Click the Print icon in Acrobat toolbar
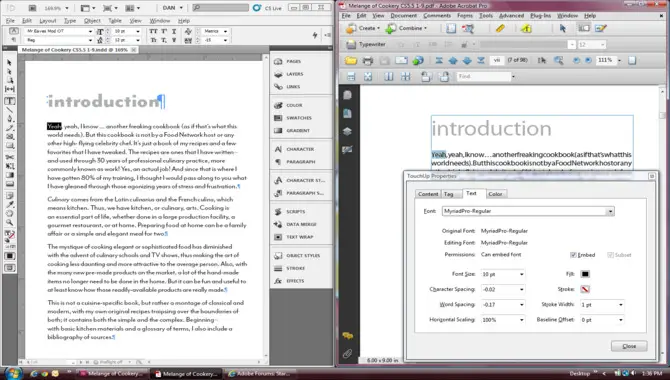Viewport: 670px width, 380px height. [x=367, y=61]
